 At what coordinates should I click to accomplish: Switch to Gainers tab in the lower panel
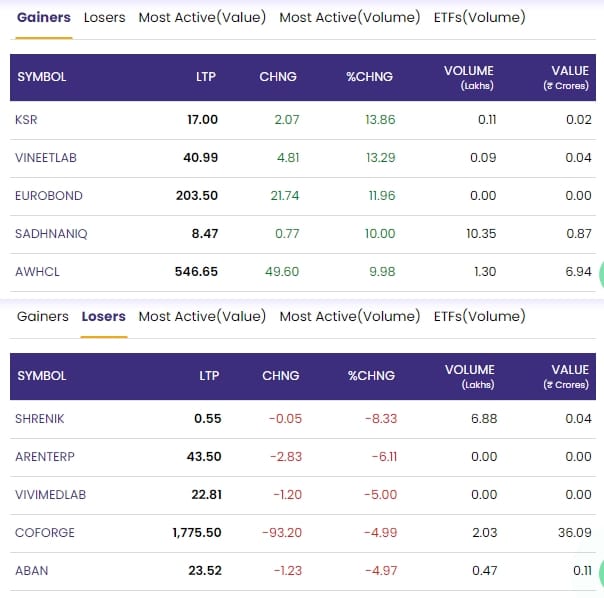click(x=43, y=316)
